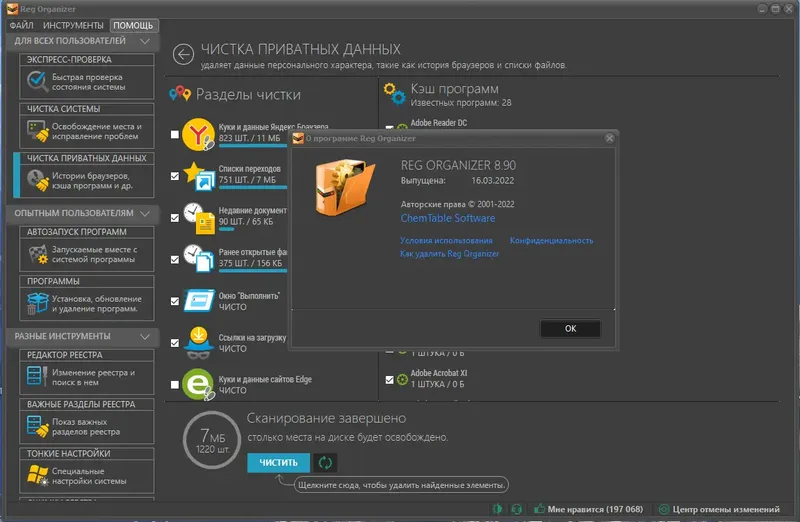Image resolution: width=800 pixels, height=522 pixels.
Task: Click the Разделы чистки map pins icon
Action: [180, 93]
